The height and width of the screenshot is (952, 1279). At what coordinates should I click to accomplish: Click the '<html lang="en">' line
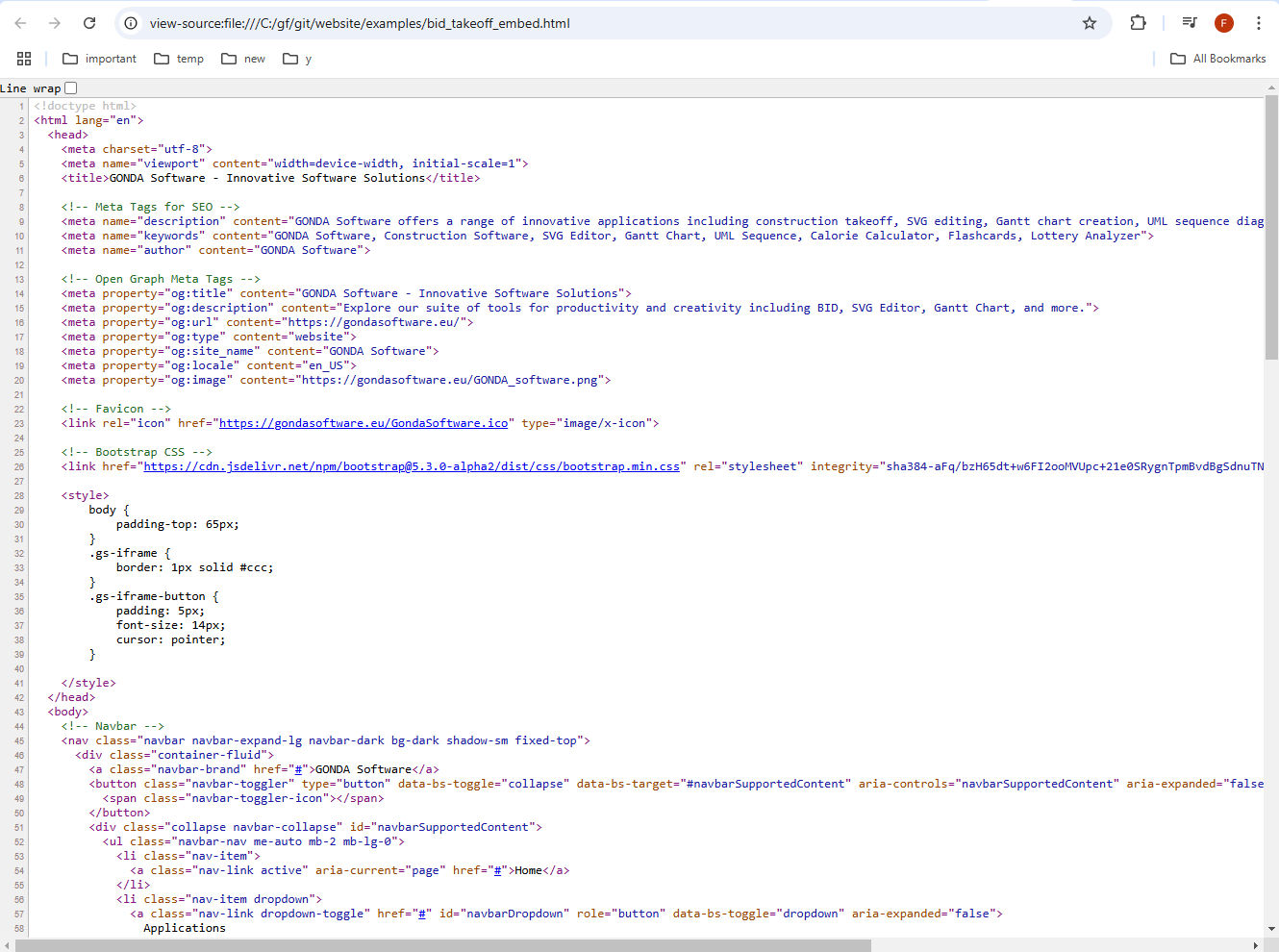[x=88, y=120]
